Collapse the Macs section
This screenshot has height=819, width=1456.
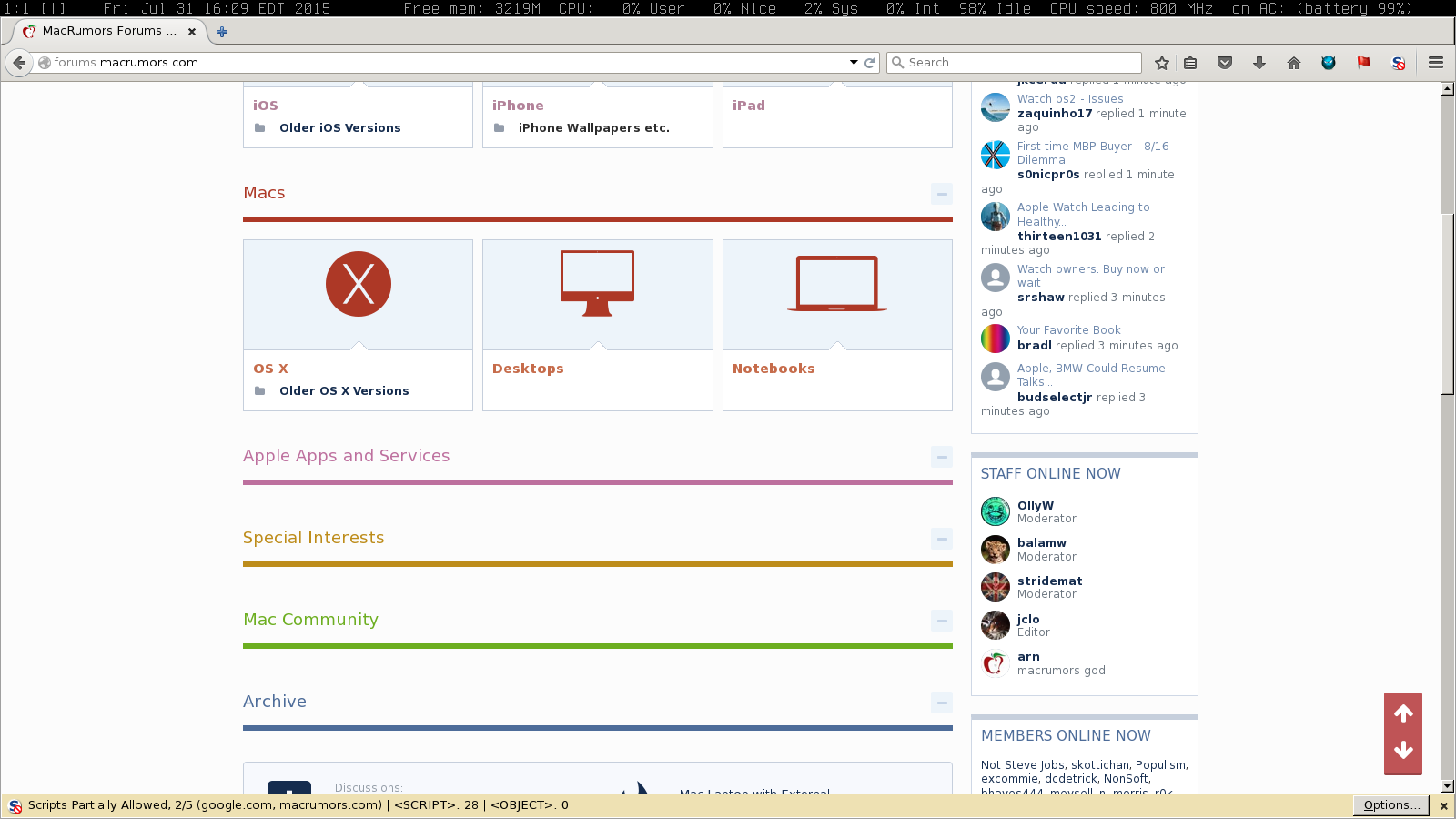coord(942,194)
